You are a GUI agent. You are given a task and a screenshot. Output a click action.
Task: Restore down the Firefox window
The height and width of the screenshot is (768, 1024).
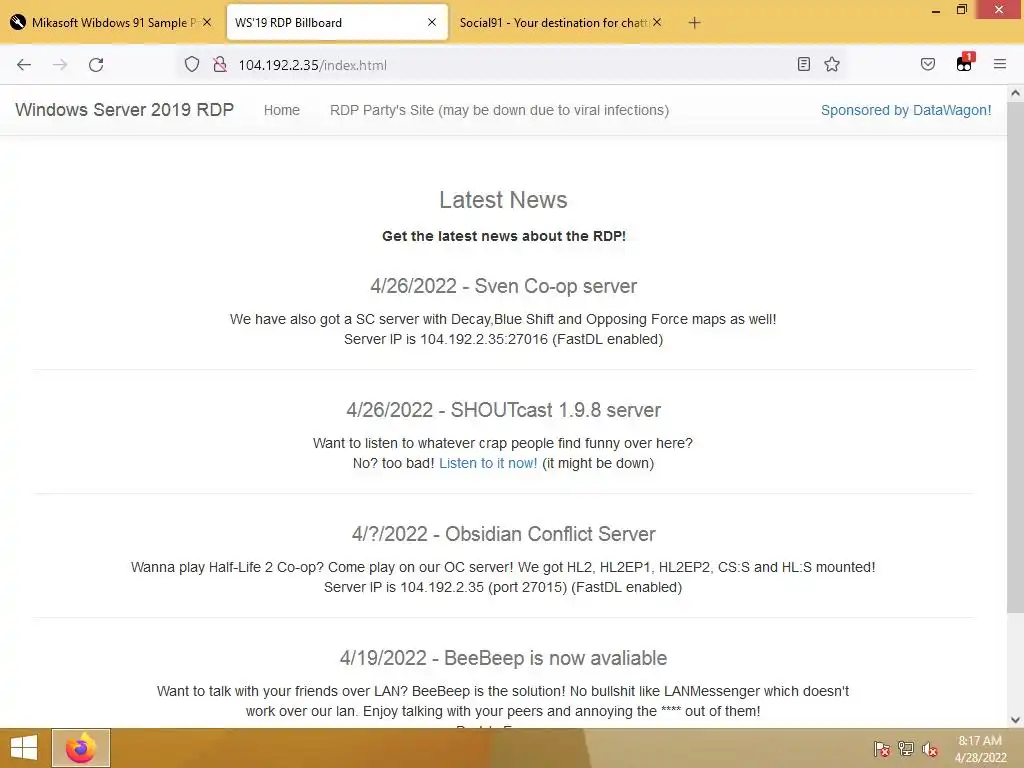pos(962,10)
